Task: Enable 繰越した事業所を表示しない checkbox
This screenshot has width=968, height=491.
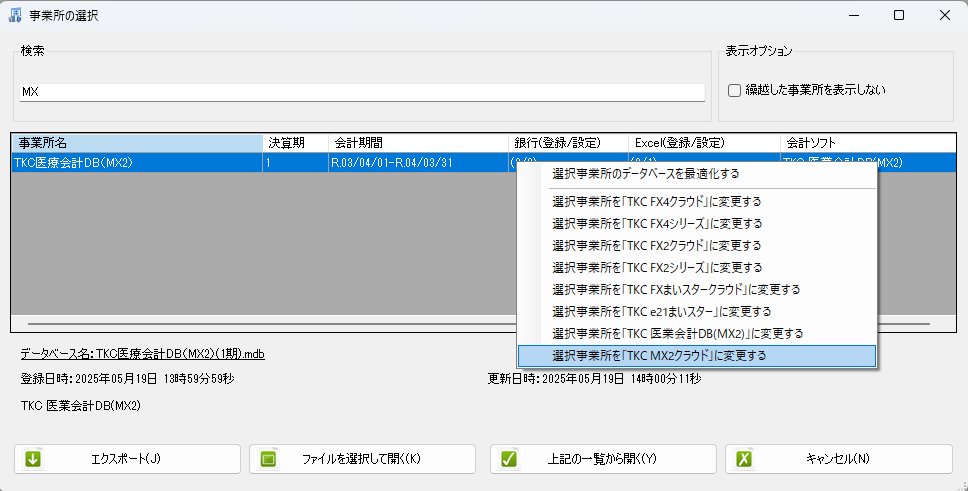Action: tap(734, 90)
